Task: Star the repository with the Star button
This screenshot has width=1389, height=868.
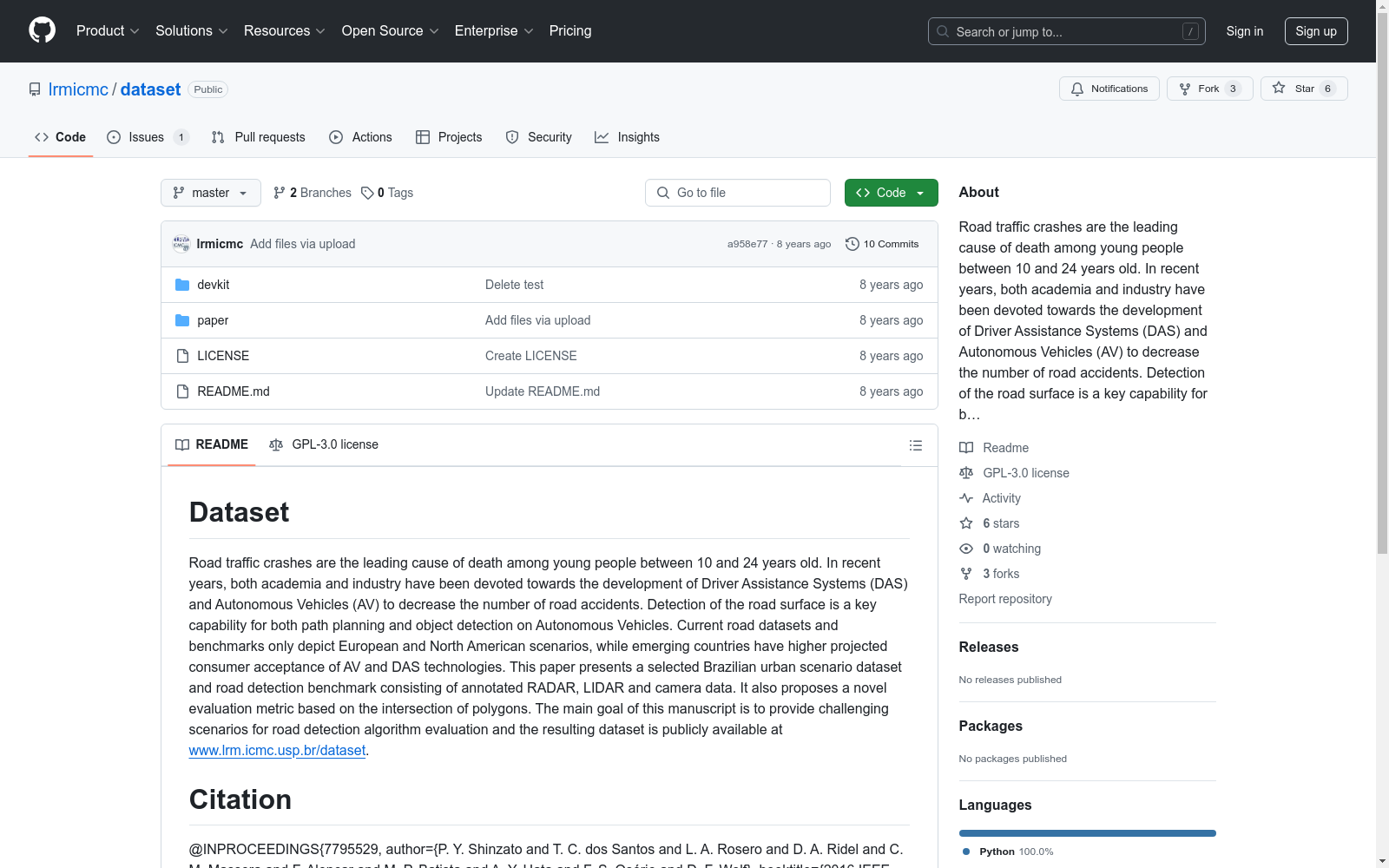Action: click(1303, 89)
